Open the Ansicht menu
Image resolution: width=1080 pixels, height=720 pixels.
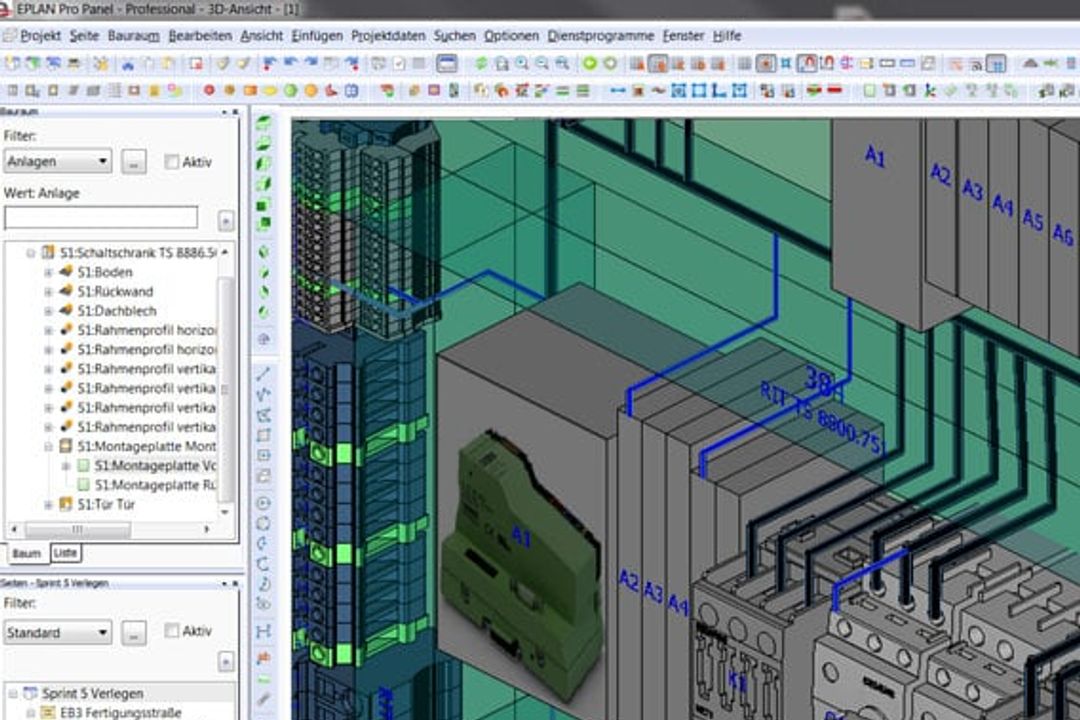pyautogui.click(x=261, y=35)
